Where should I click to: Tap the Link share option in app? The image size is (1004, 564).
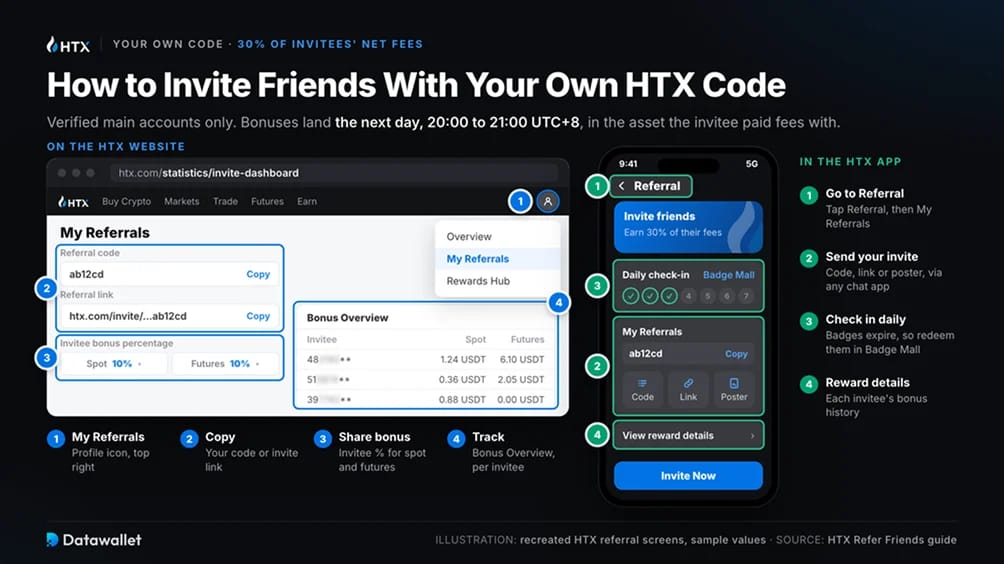click(x=688, y=389)
